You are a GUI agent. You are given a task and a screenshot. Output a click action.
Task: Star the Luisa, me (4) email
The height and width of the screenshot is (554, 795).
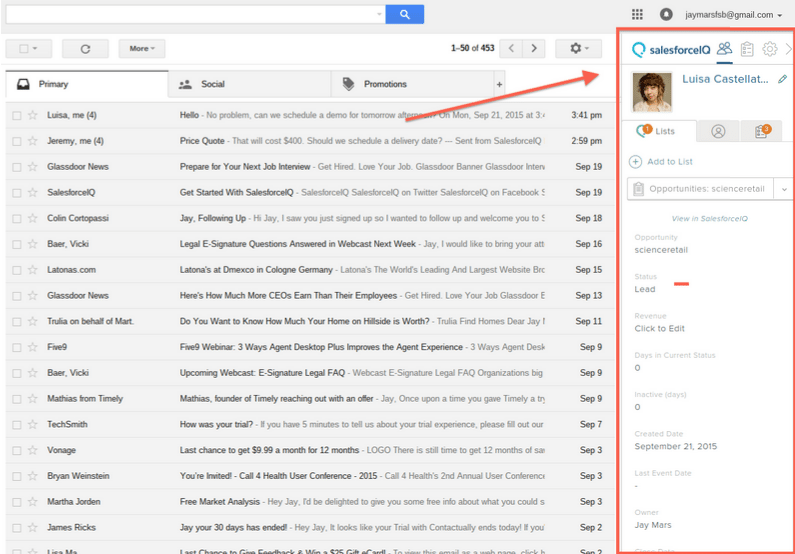coord(33,115)
